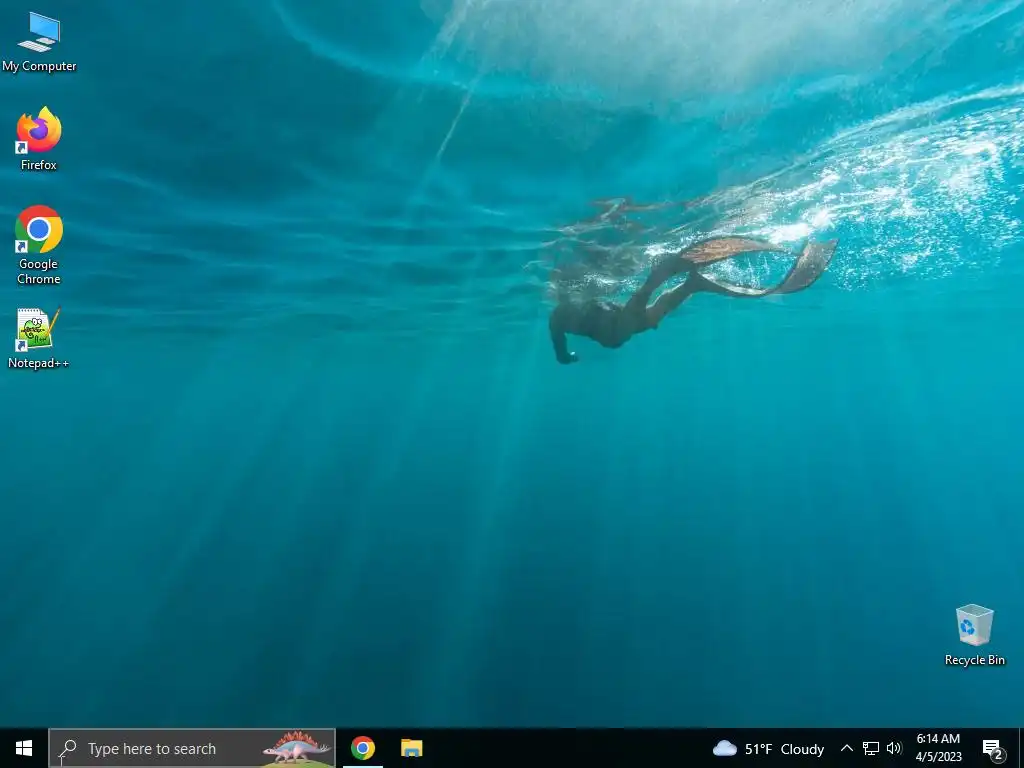This screenshot has height=768, width=1024.
Task: Open the notification Action Center icon
Action: tap(993, 749)
